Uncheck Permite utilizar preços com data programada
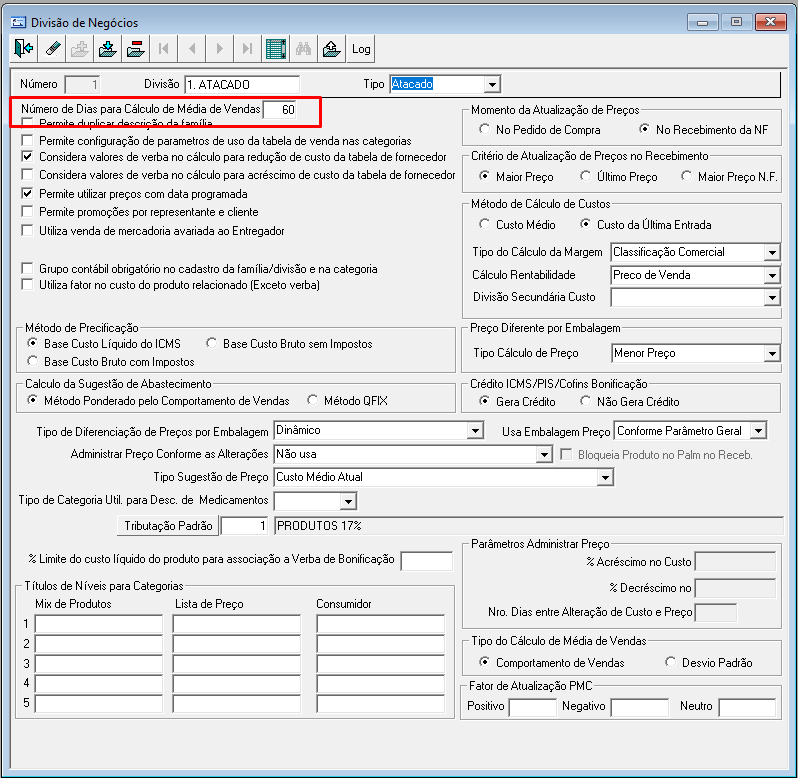The image size is (798, 778). click(27, 193)
